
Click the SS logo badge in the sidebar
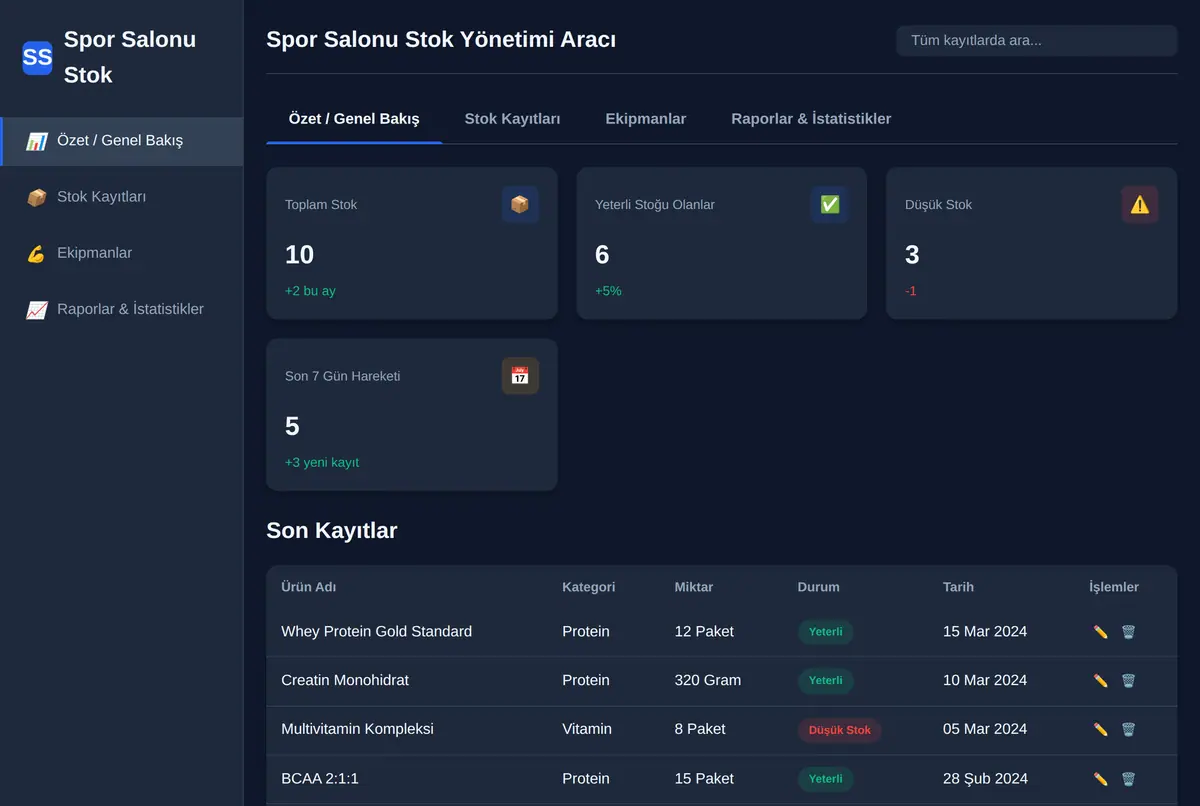pos(37,57)
